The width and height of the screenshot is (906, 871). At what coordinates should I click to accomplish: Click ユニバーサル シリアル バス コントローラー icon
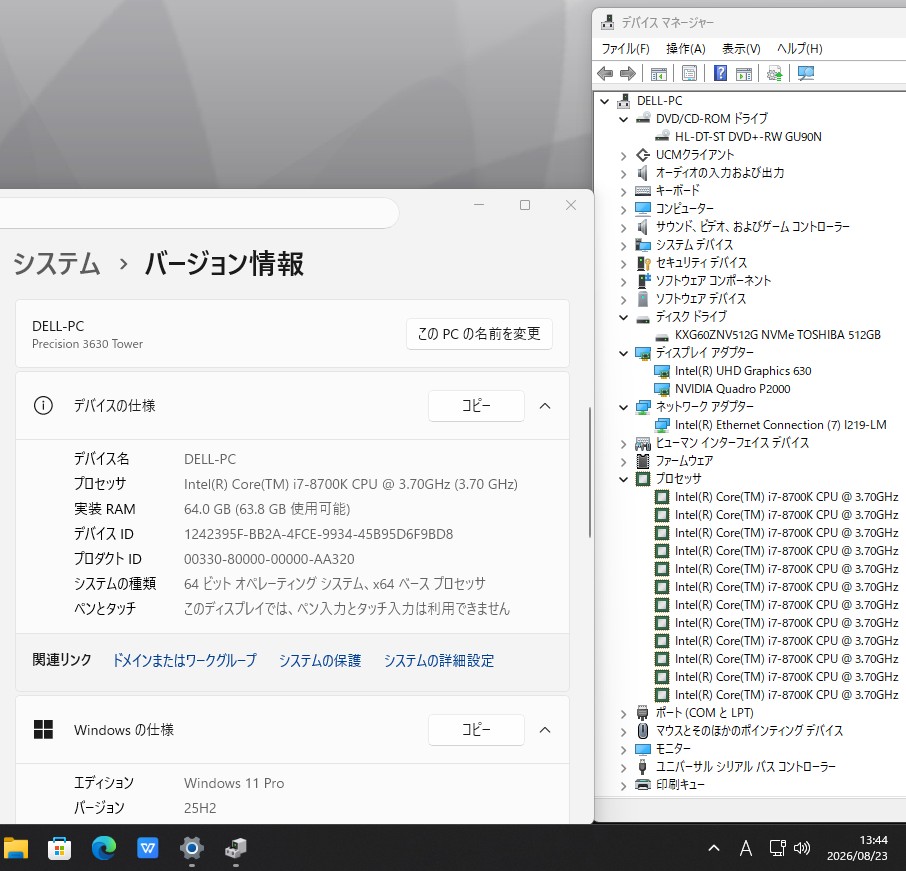pos(643,767)
